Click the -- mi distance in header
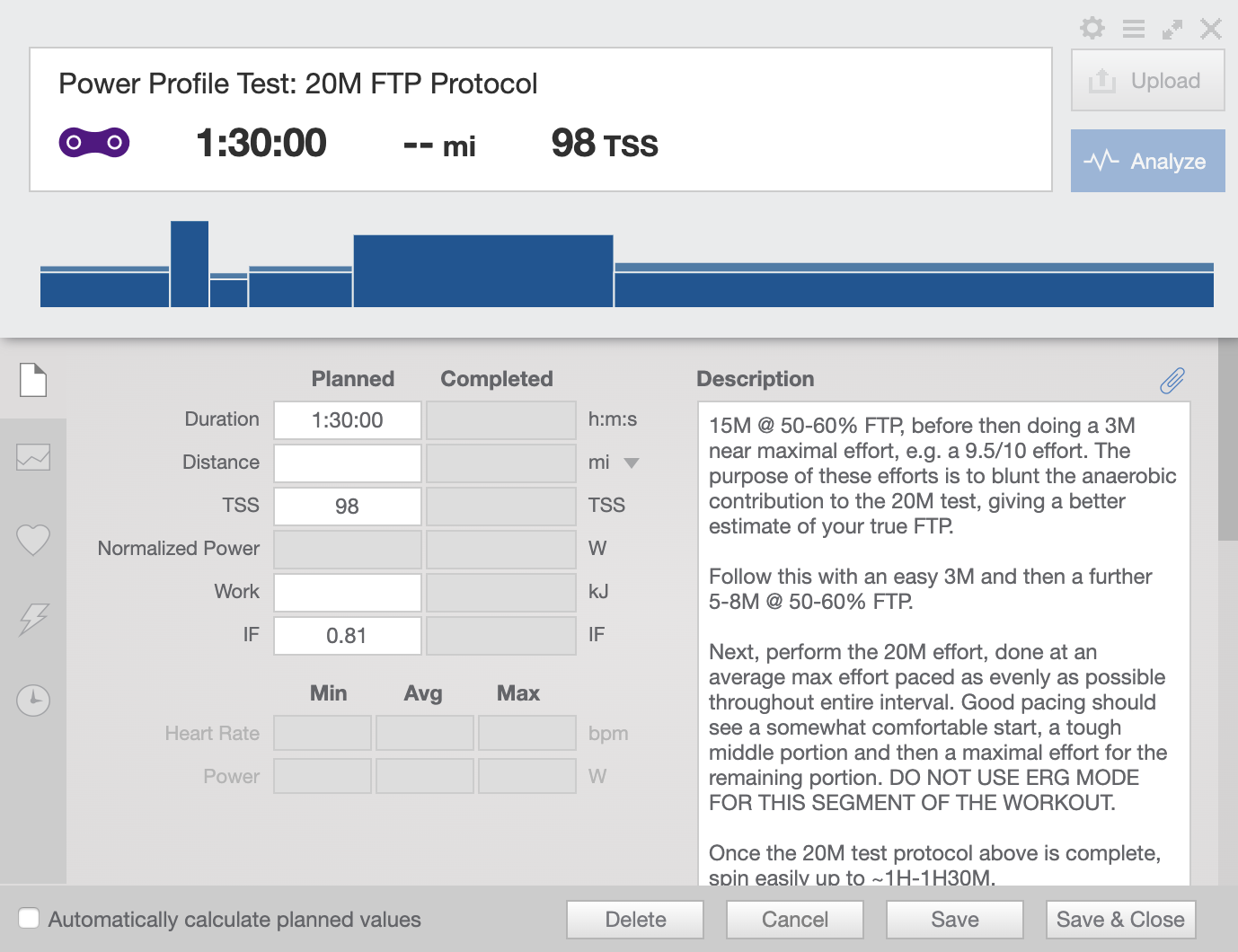1238x952 pixels. tap(439, 145)
